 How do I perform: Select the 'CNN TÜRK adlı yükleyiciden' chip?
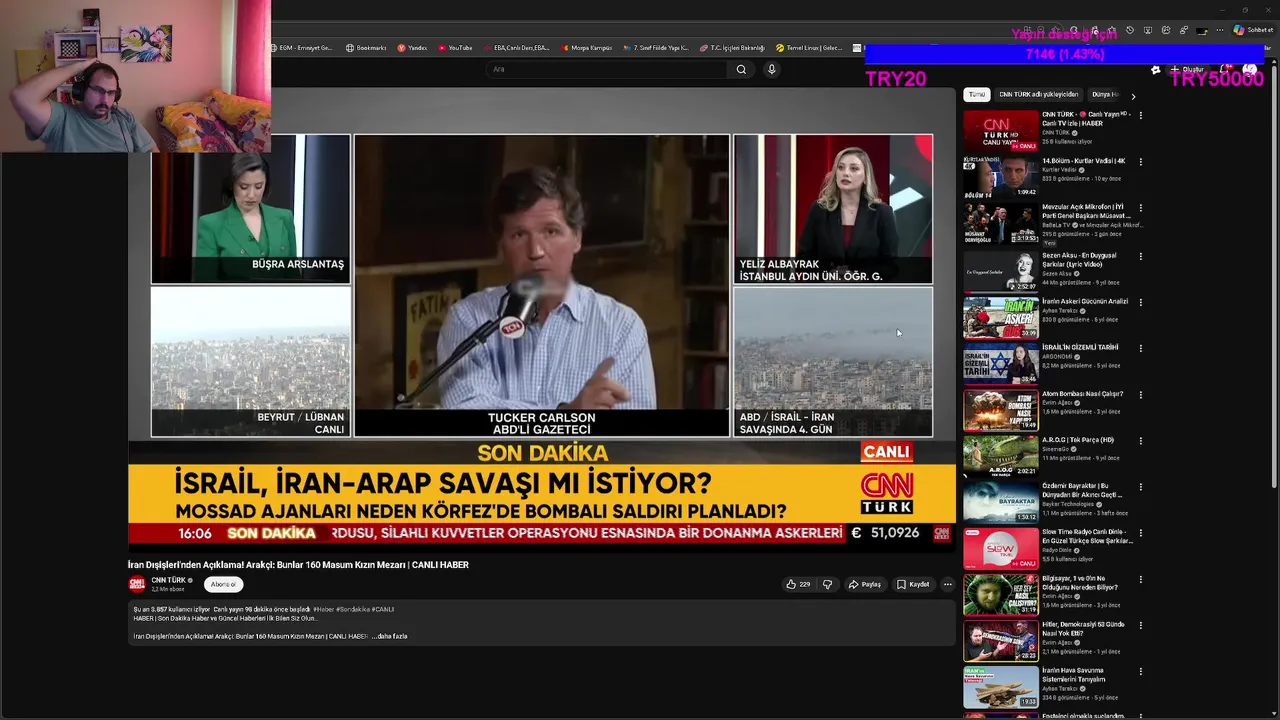click(x=1039, y=94)
